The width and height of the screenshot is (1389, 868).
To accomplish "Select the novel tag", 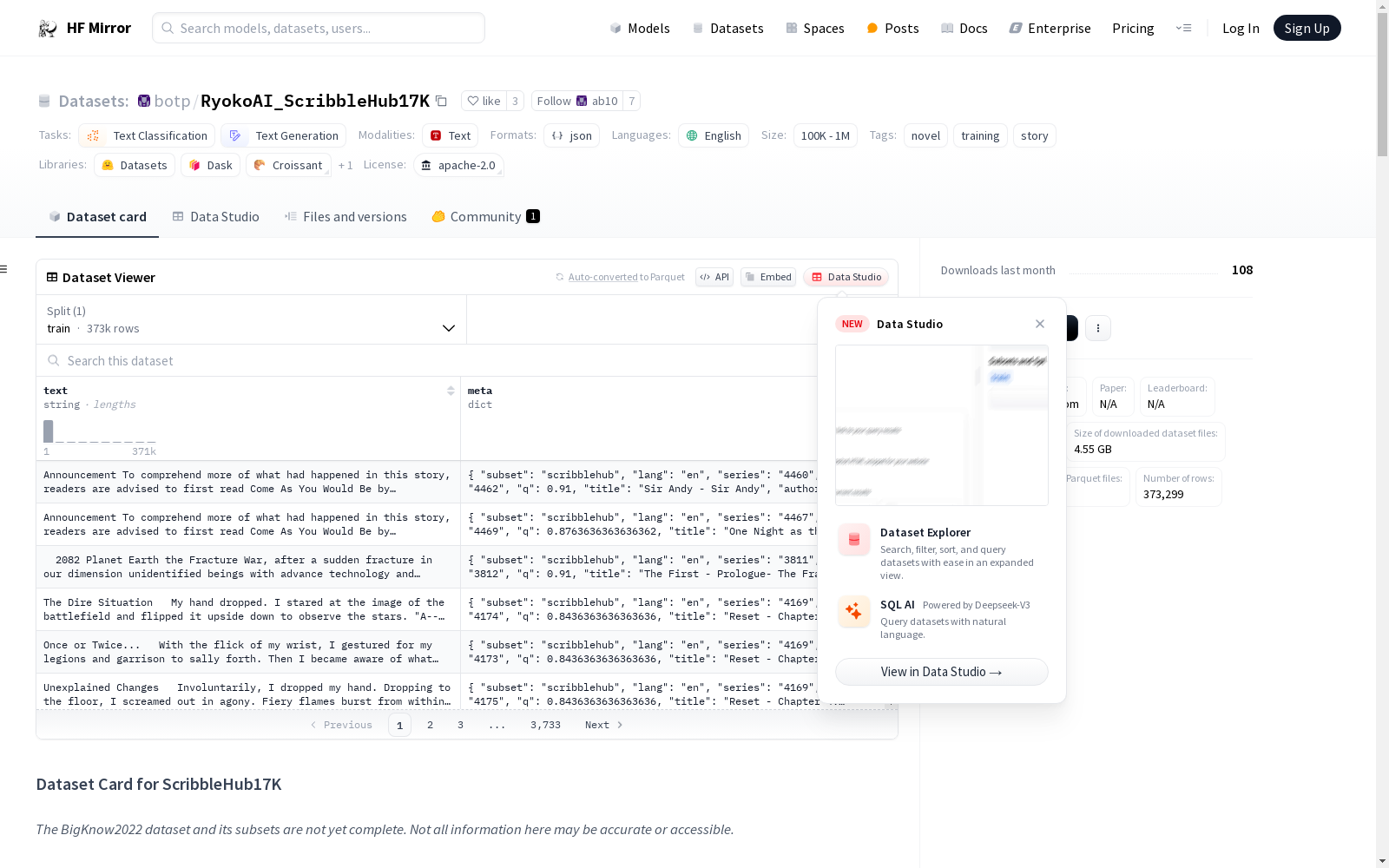I will (x=925, y=136).
